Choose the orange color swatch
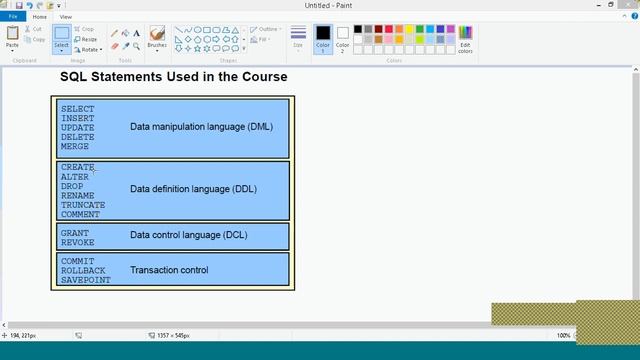This screenshot has width=640, height=360. click(399, 29)
